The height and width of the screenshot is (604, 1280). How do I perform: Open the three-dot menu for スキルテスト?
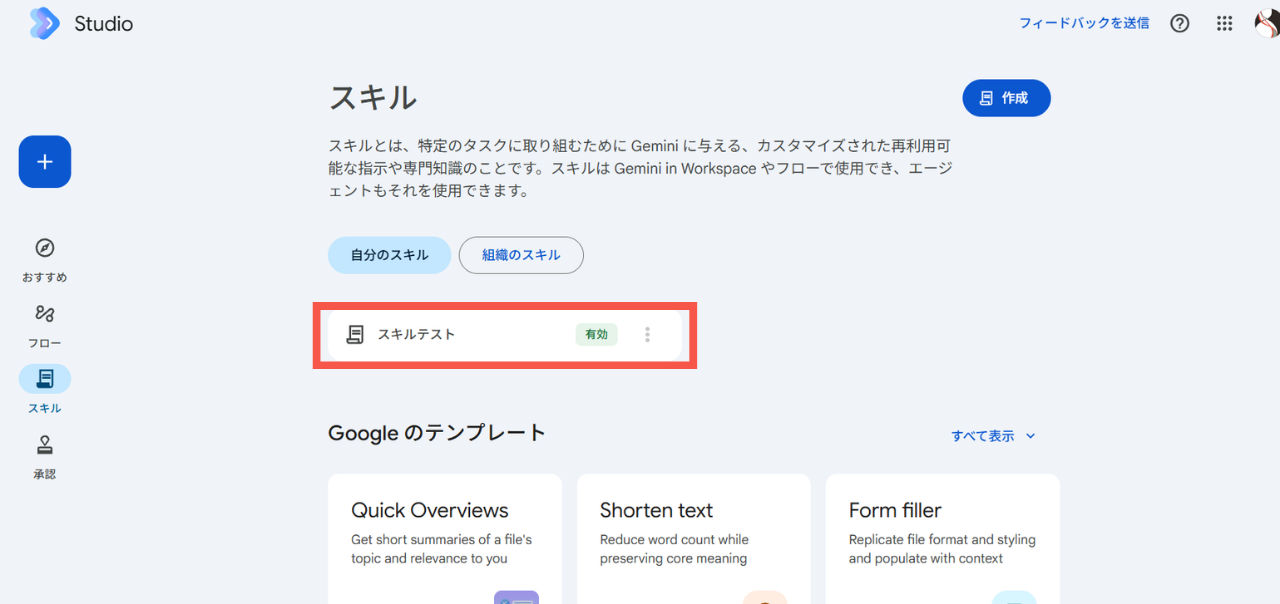[x=647, y=335]
